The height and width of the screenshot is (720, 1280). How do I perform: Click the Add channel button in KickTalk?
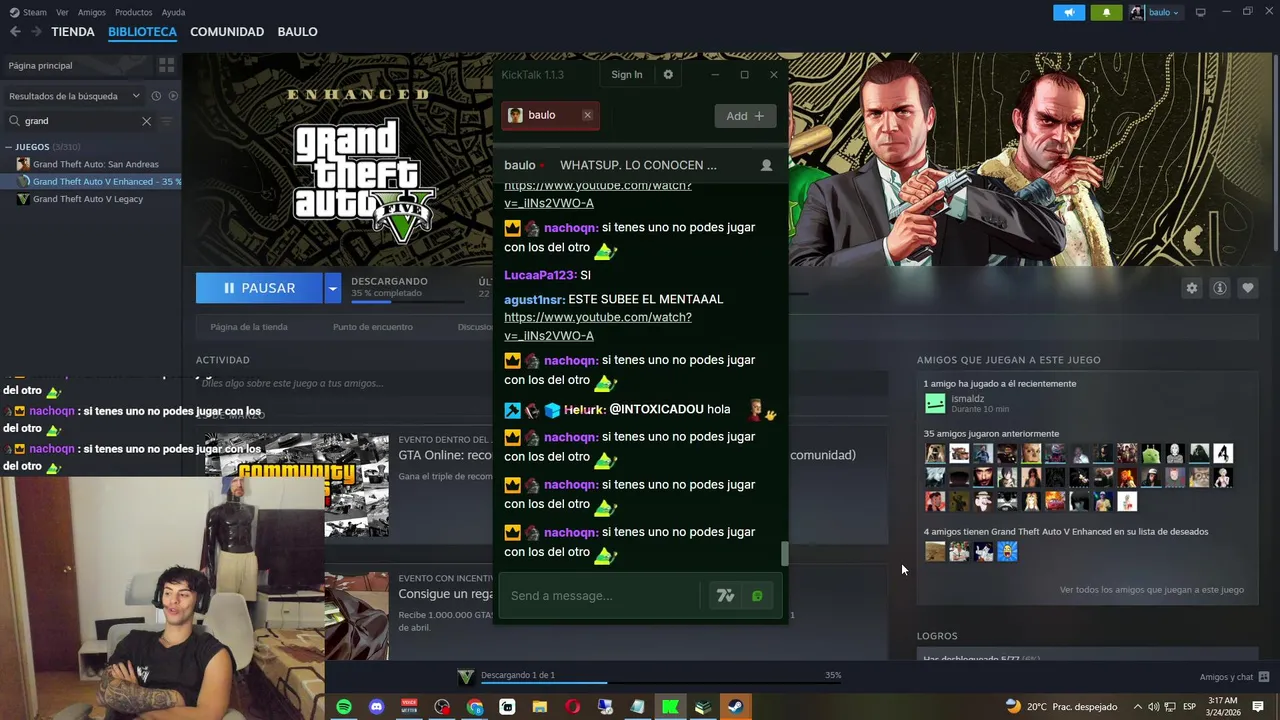[x=745, y=116]
